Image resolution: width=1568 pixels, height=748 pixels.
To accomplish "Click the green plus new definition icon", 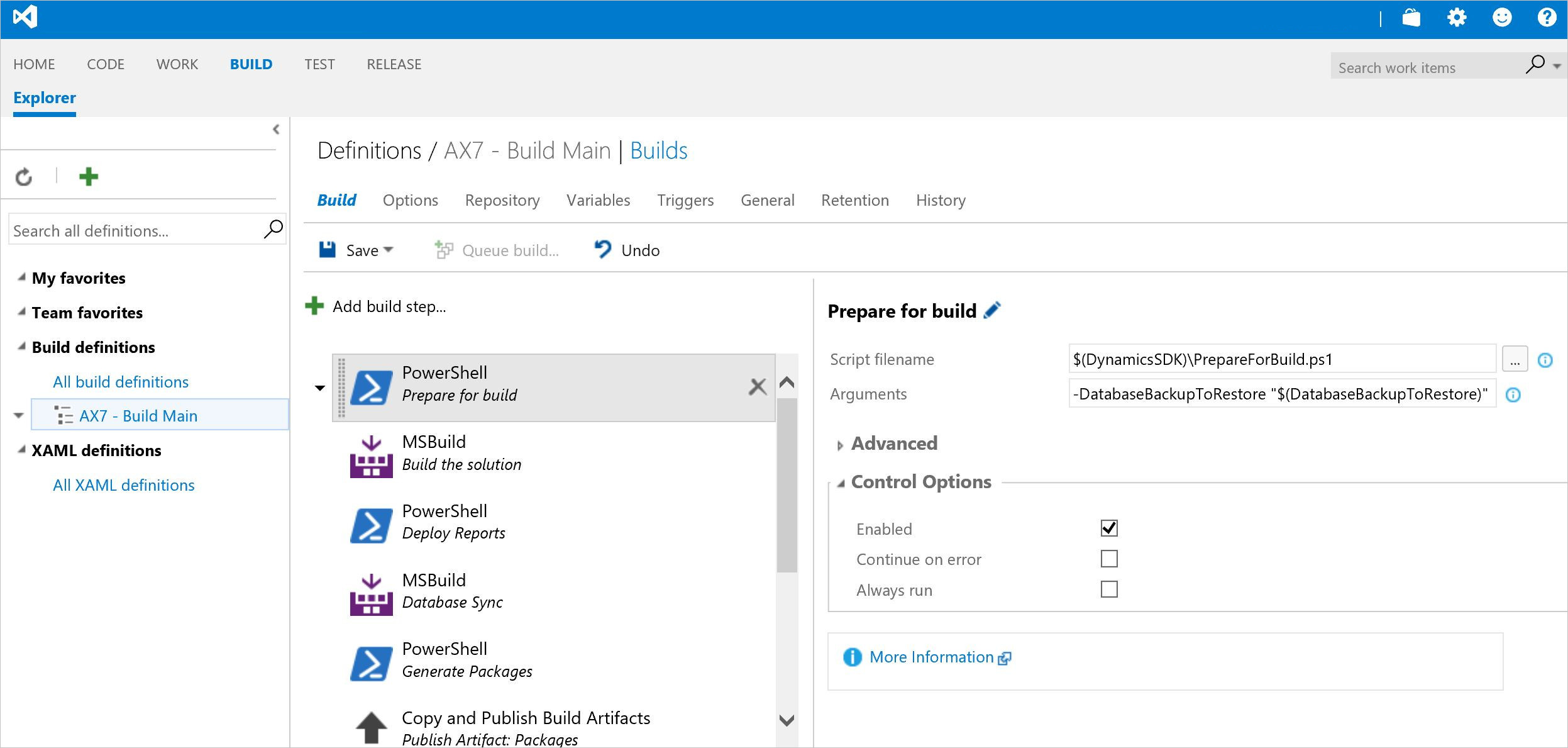I will click(89, 177).
